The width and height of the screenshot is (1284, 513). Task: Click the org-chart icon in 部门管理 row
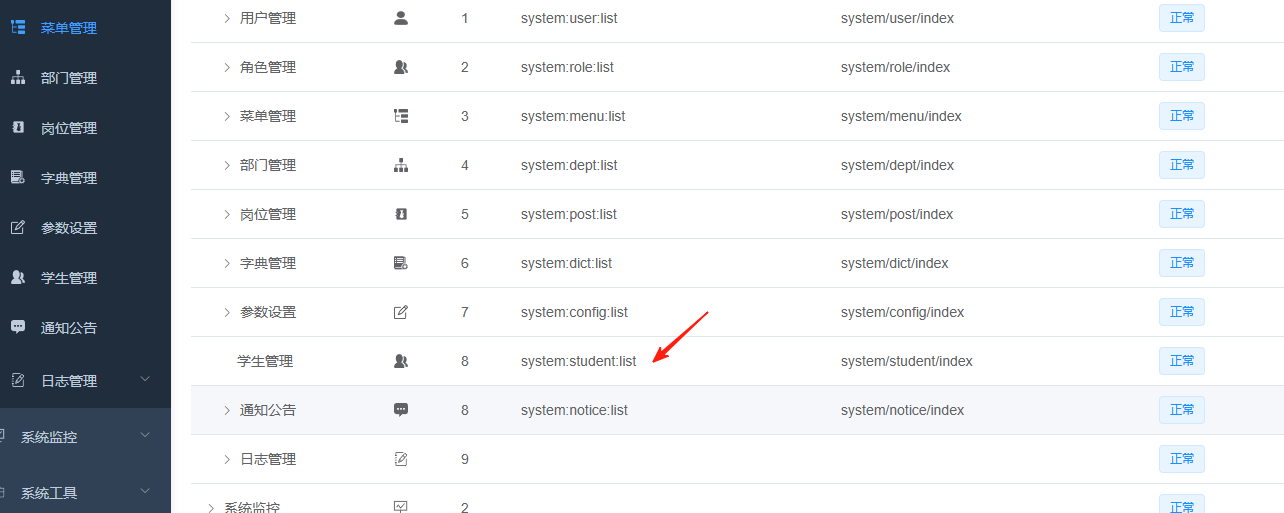click(401, 165)
